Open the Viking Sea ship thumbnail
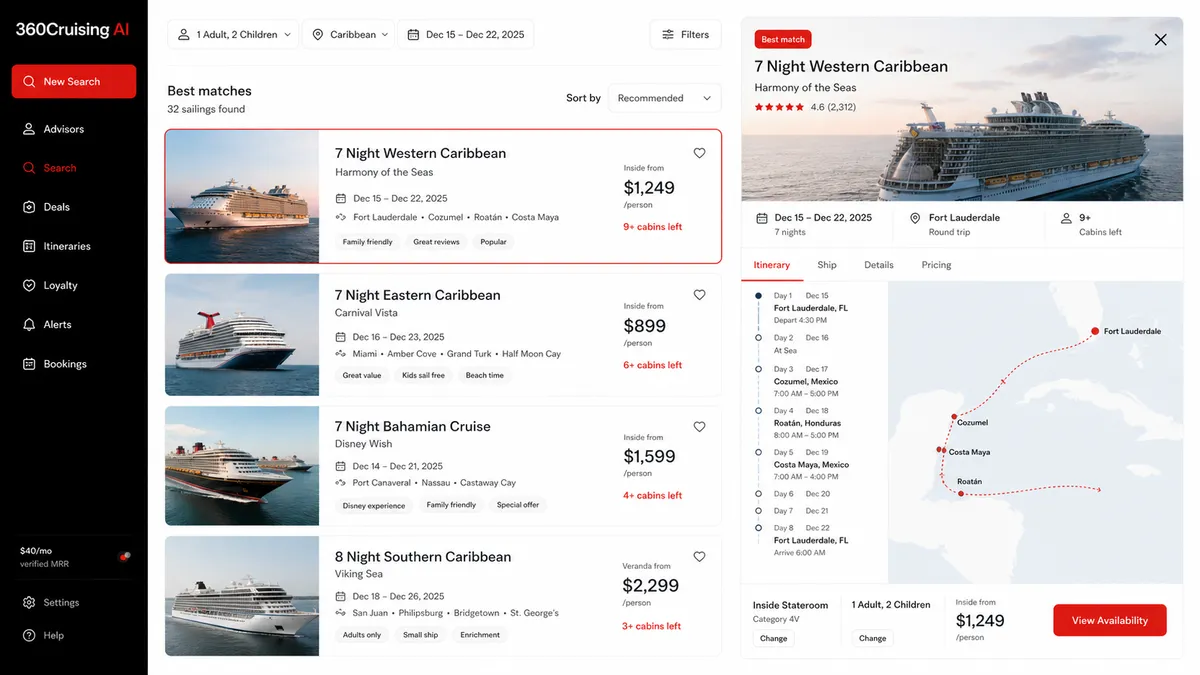Image resolution: width=1200 pixels, height=675 pixels. 242,596
